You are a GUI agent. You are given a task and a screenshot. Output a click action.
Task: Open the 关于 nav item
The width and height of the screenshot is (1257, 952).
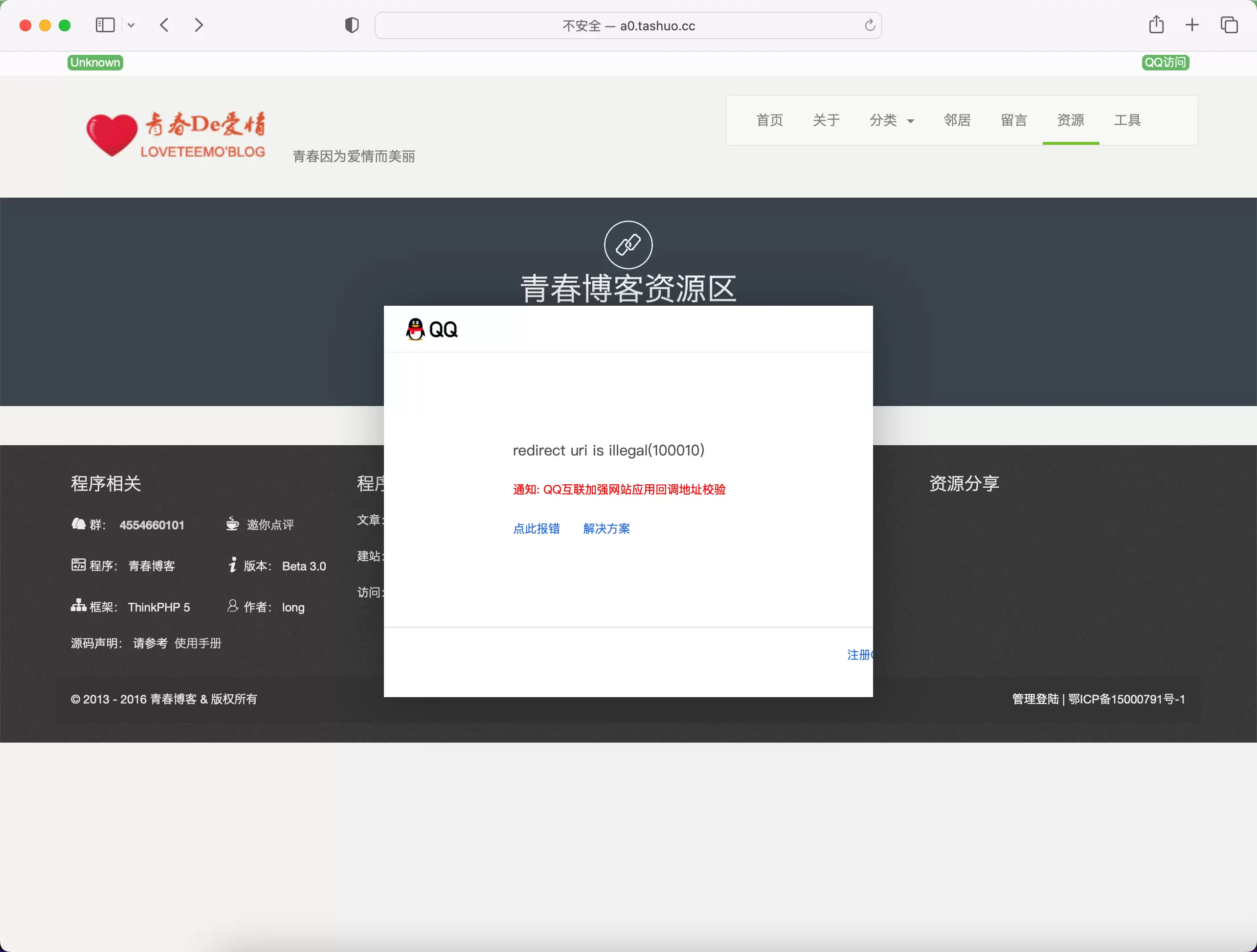click(826, 120)
